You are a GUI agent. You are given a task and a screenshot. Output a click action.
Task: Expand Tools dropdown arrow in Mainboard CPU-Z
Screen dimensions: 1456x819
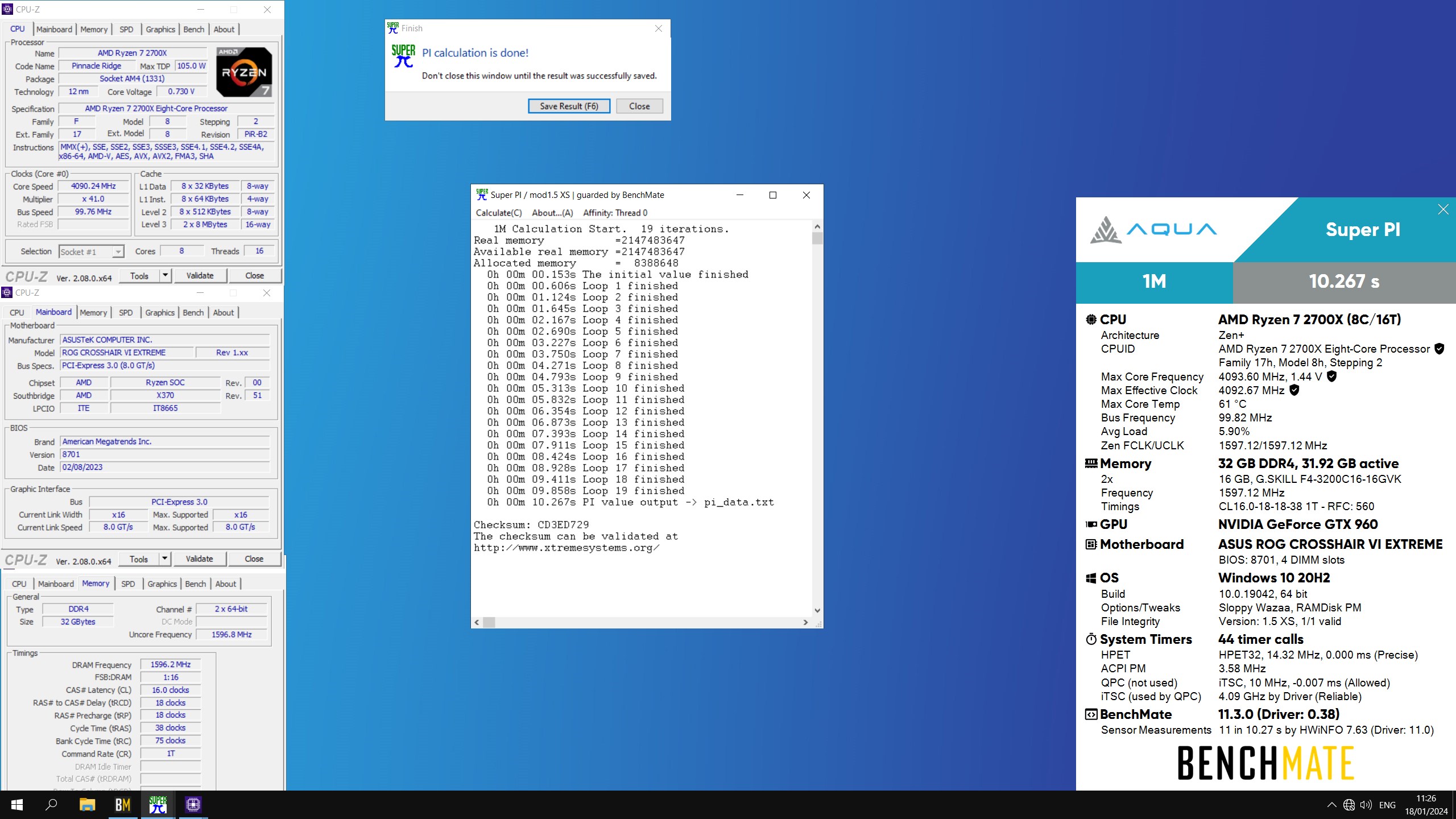pyautogui.click(x=164, y=559)
